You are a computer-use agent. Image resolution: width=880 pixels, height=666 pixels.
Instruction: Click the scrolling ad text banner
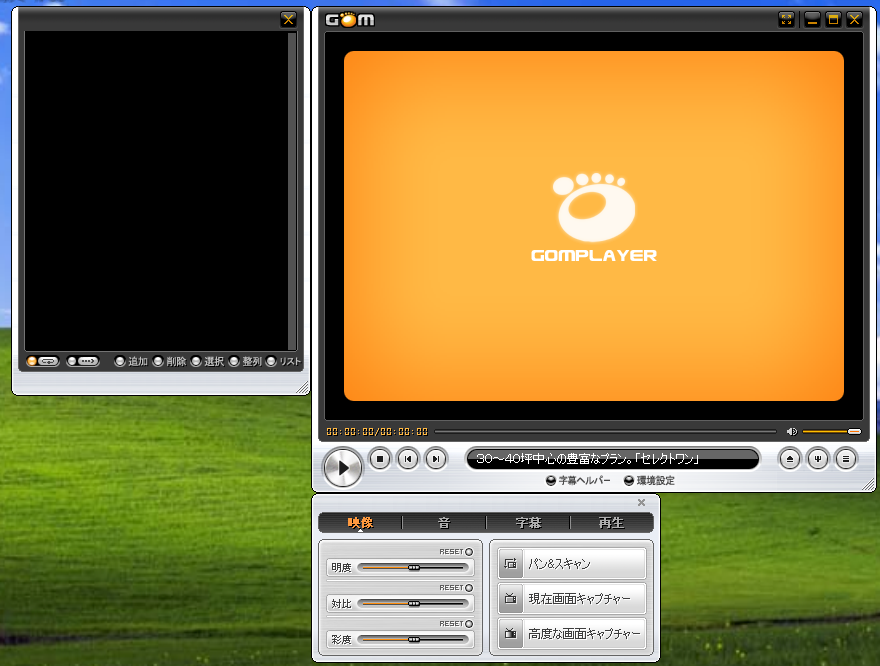(x=612, y=459)
